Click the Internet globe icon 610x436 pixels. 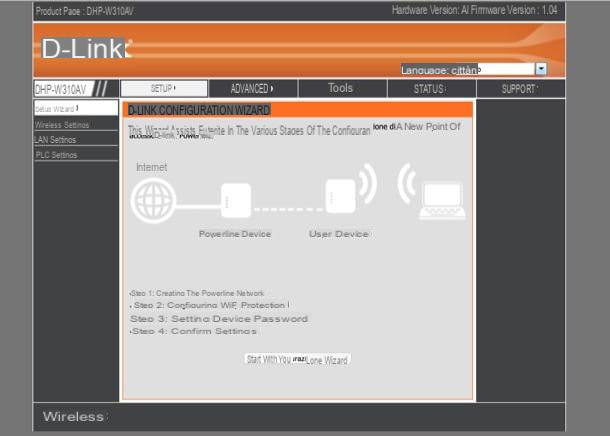153,201
